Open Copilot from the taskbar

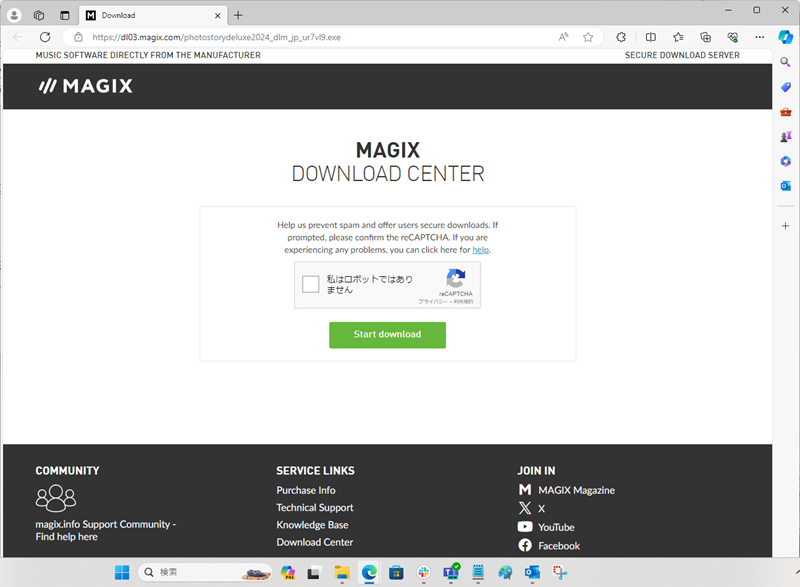[288, 572]
